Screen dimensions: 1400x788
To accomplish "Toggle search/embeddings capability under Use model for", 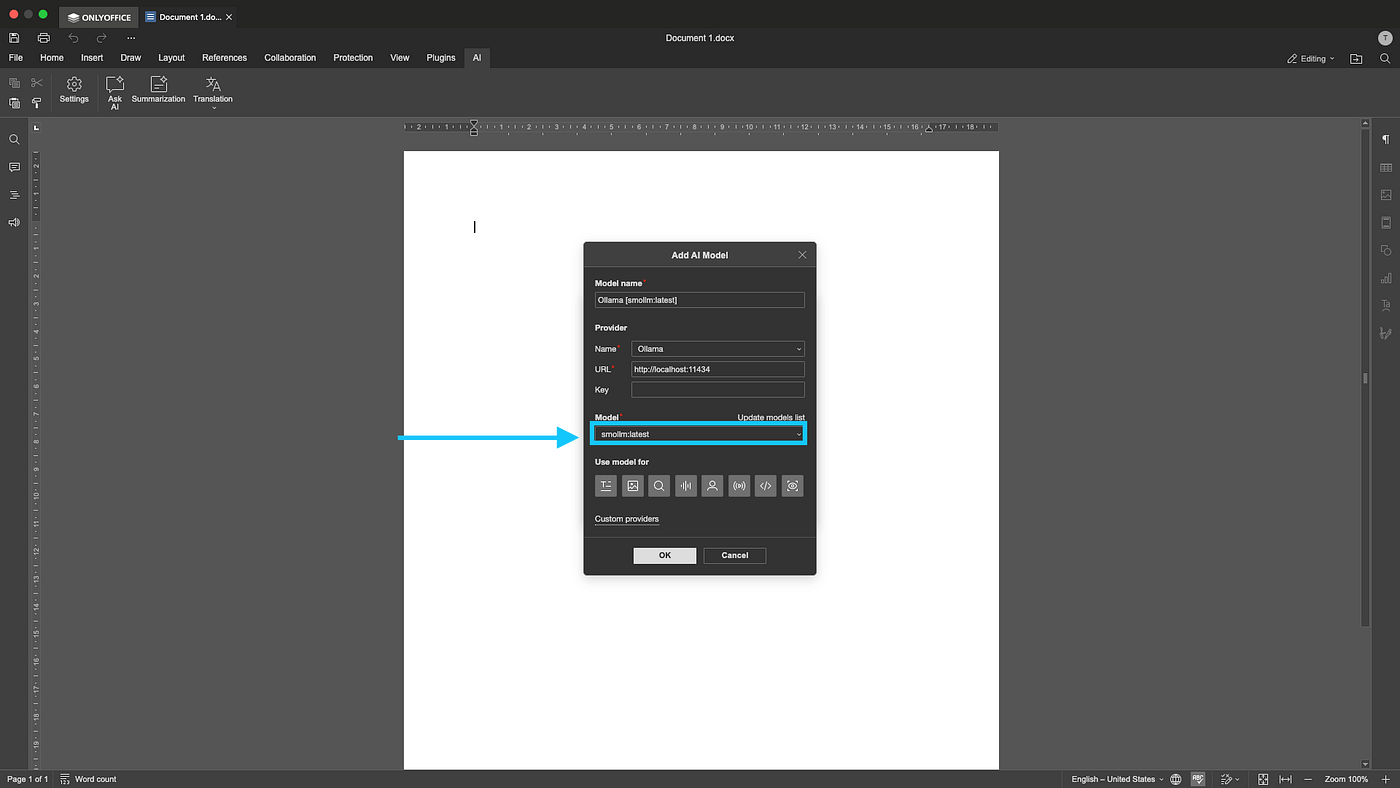I will point(659,486).
